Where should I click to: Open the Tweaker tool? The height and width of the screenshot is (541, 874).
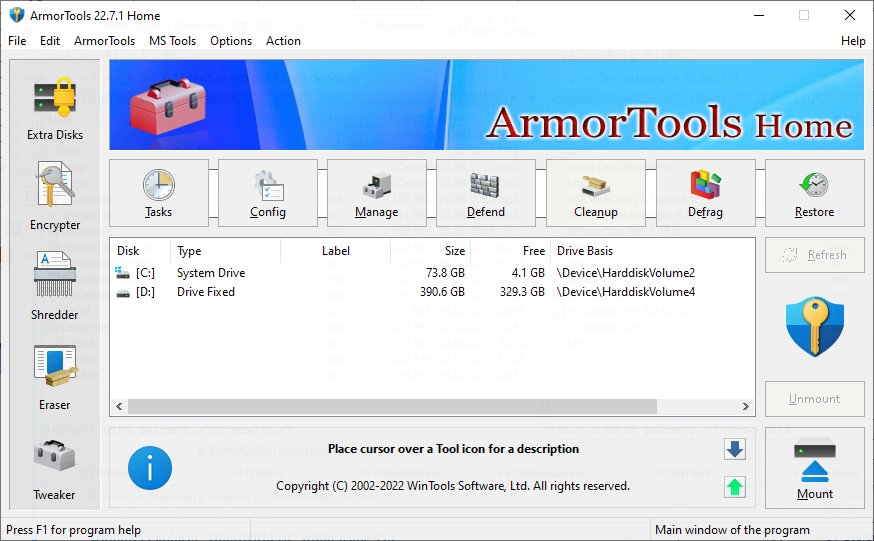(55, 466)
